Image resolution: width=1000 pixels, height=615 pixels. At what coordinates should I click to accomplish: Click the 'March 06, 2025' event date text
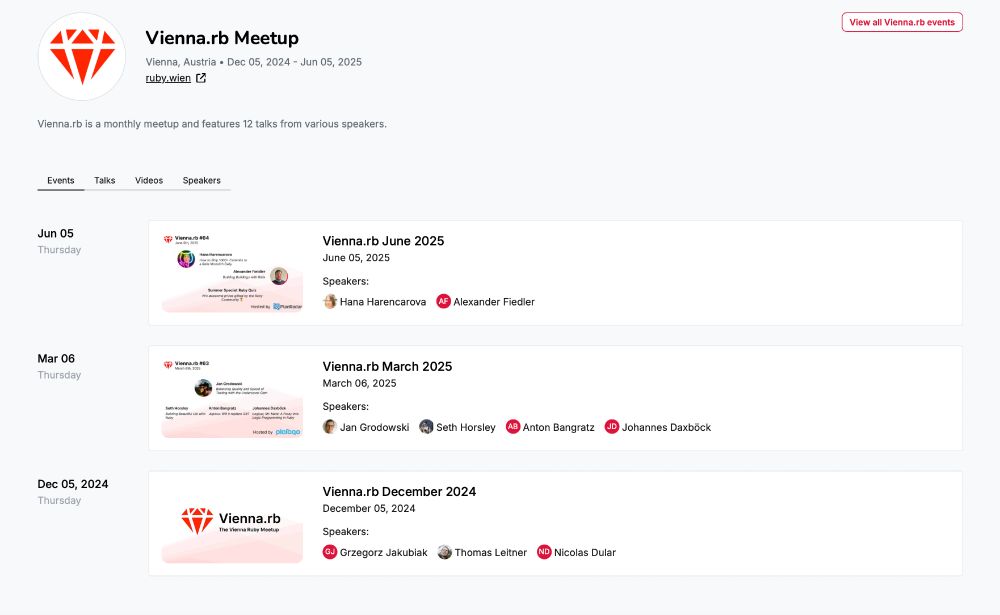point(359,383)
